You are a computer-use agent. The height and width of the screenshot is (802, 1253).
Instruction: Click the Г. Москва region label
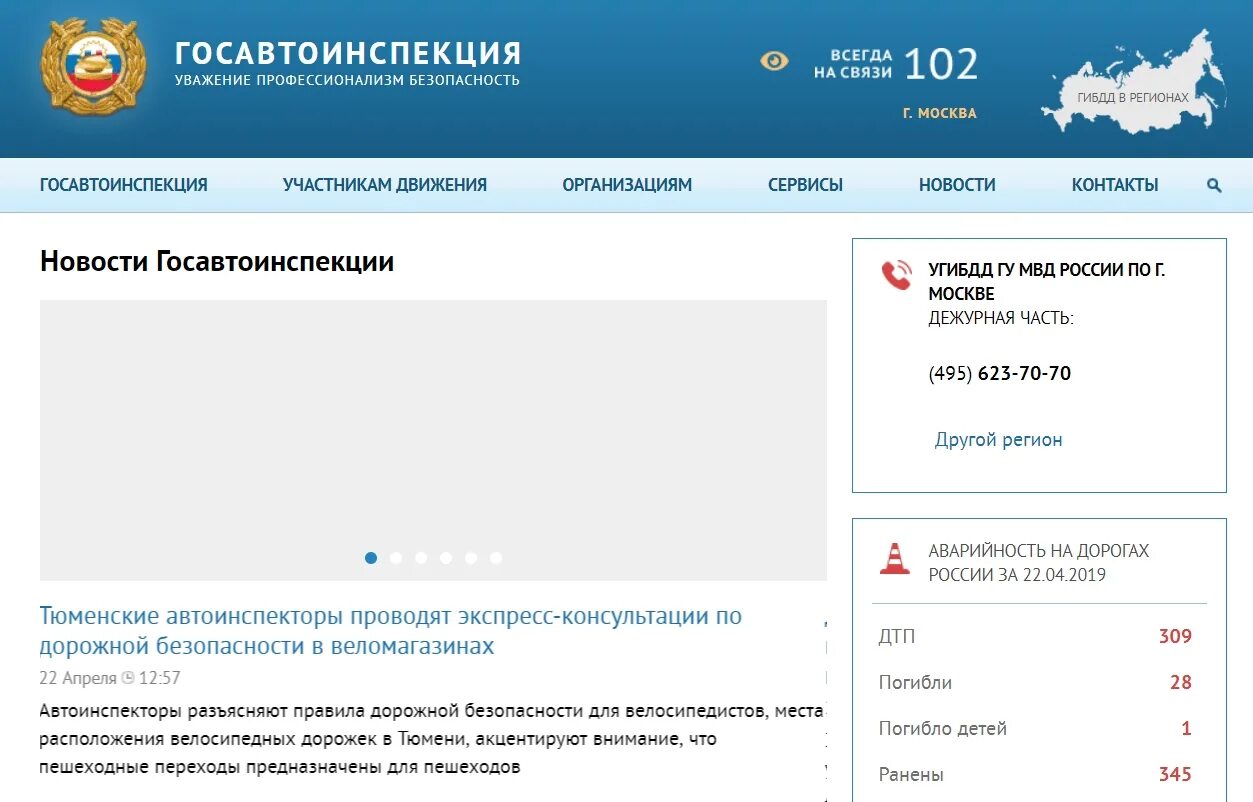[x=940, y=113]
